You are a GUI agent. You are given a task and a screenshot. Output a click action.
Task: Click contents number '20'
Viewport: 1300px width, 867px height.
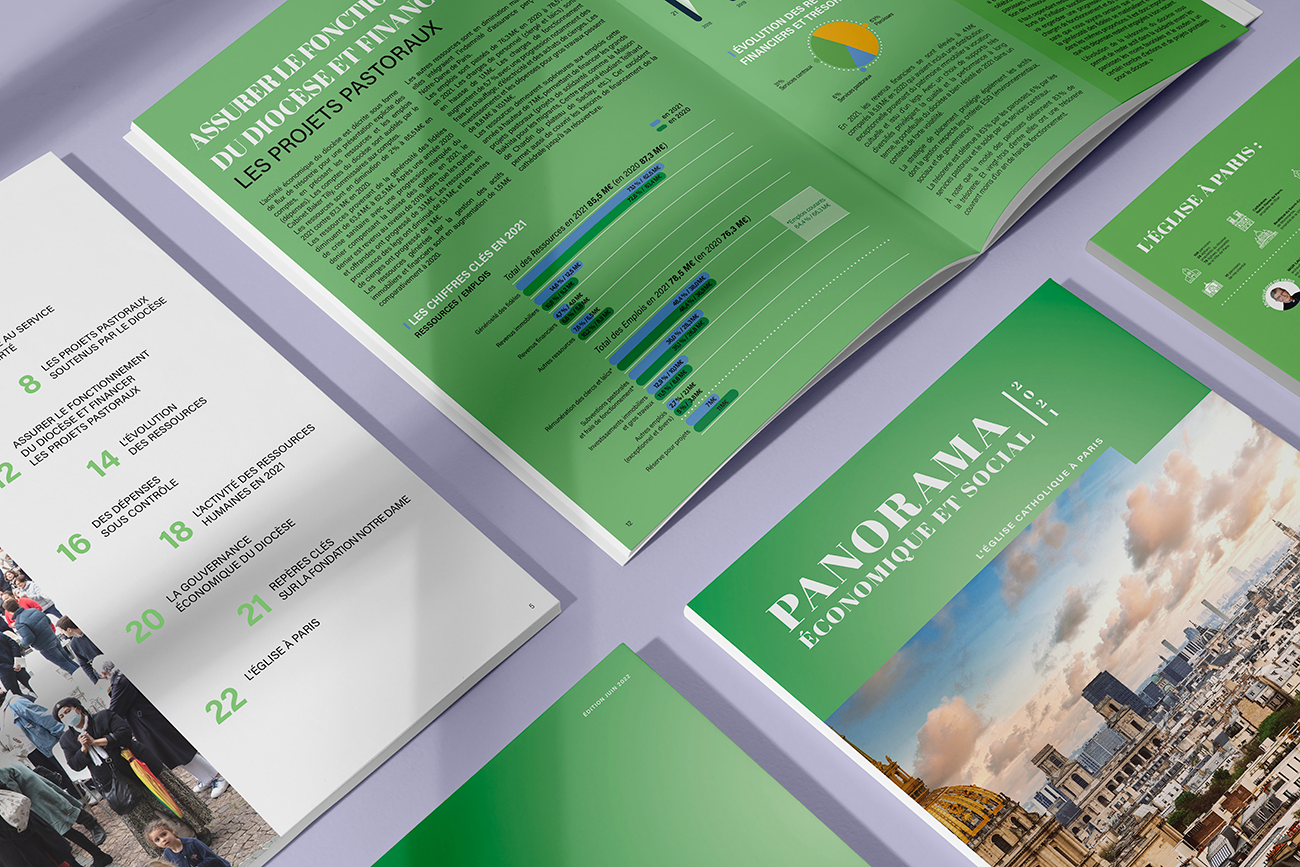pos(145,626)
